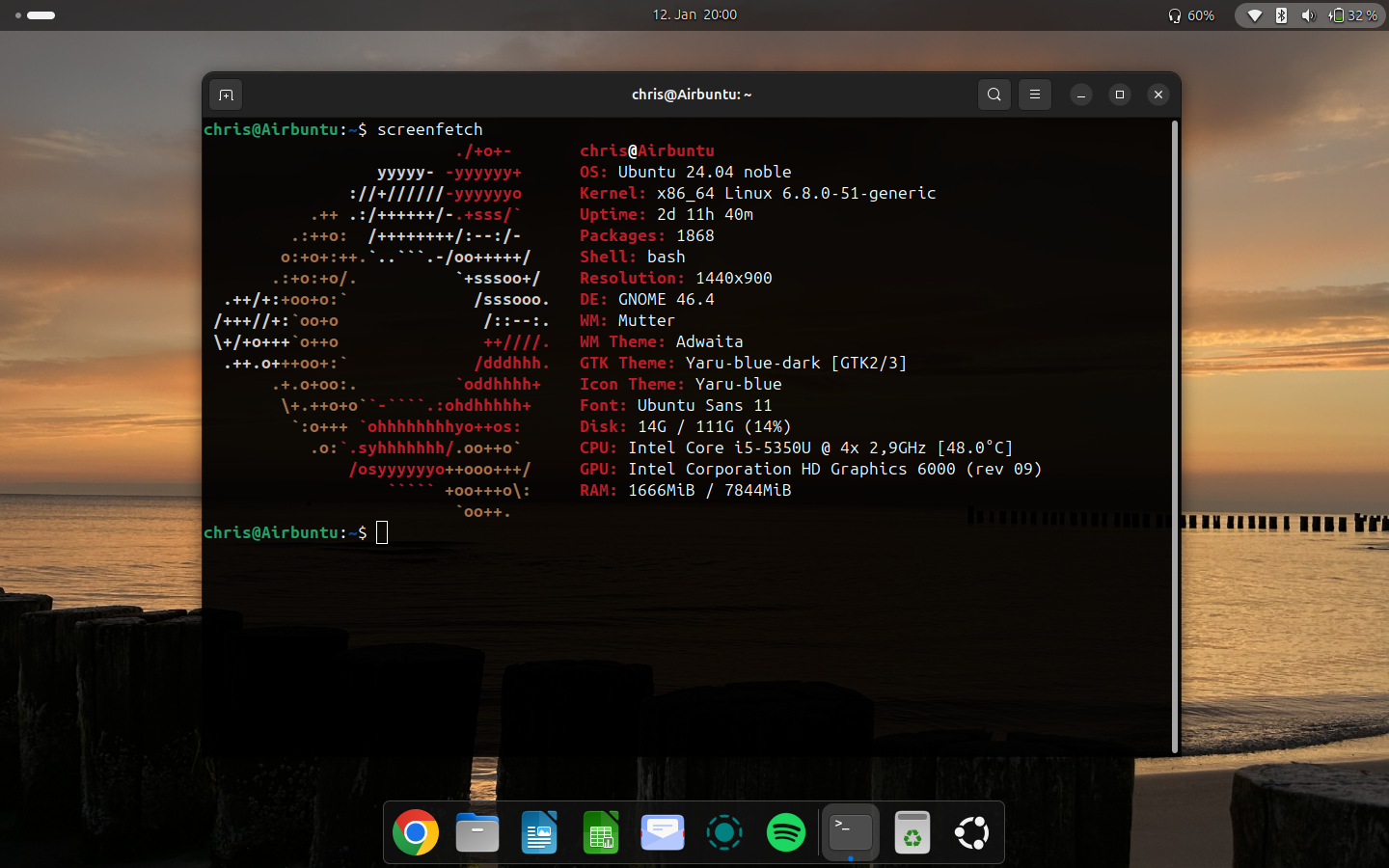
Task: Open the terminal hamburger menu
Action: [x=1035, y=95]
